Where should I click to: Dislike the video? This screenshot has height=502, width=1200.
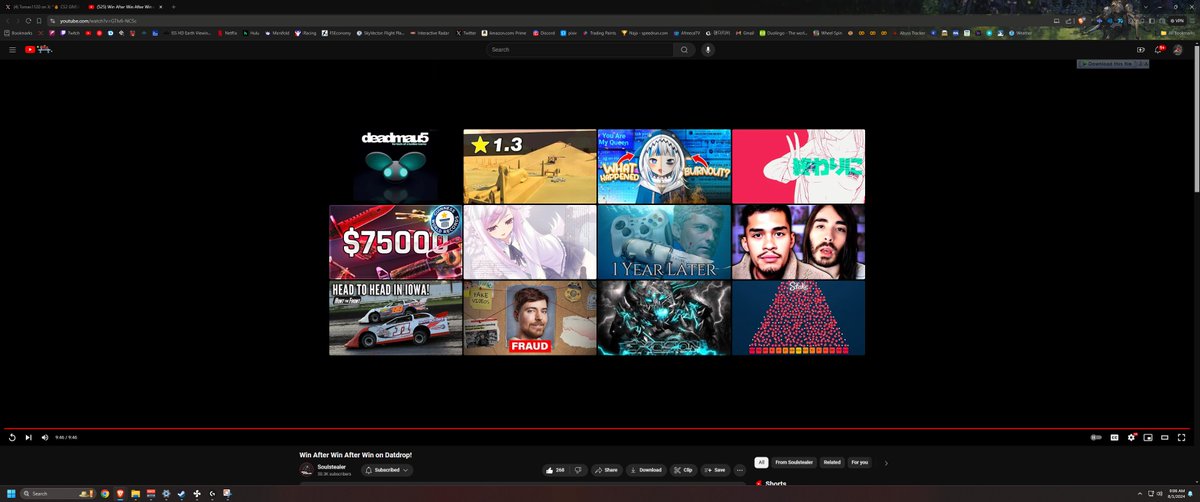(577, 469)
